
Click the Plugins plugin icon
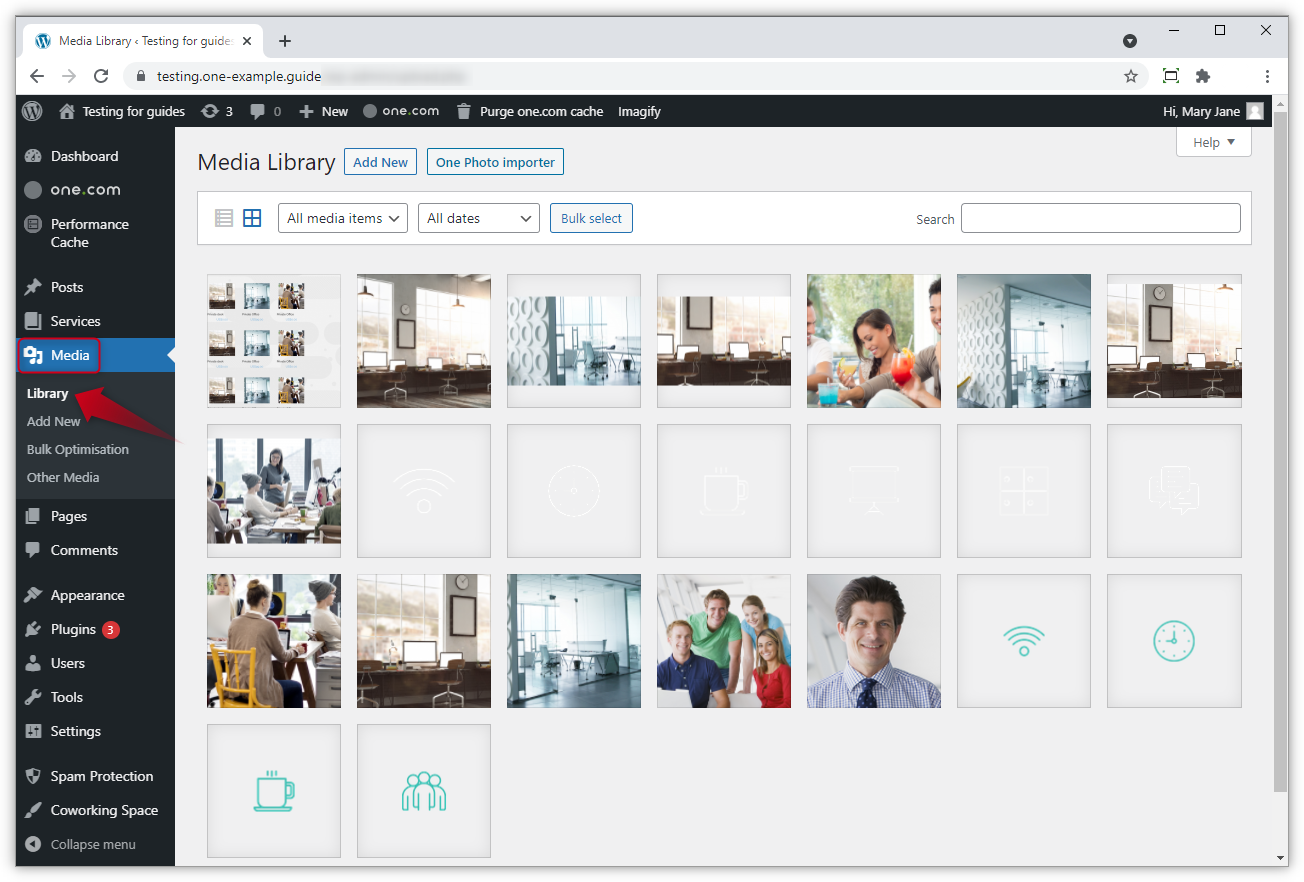tap(32, 629)
